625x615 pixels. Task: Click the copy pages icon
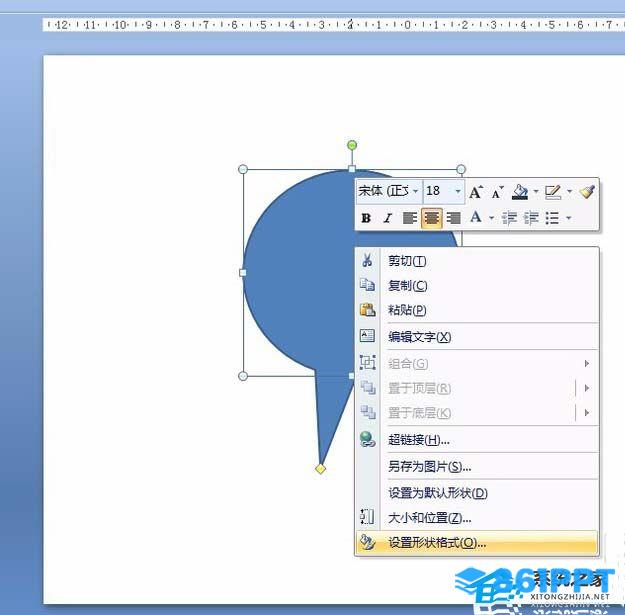367,285
